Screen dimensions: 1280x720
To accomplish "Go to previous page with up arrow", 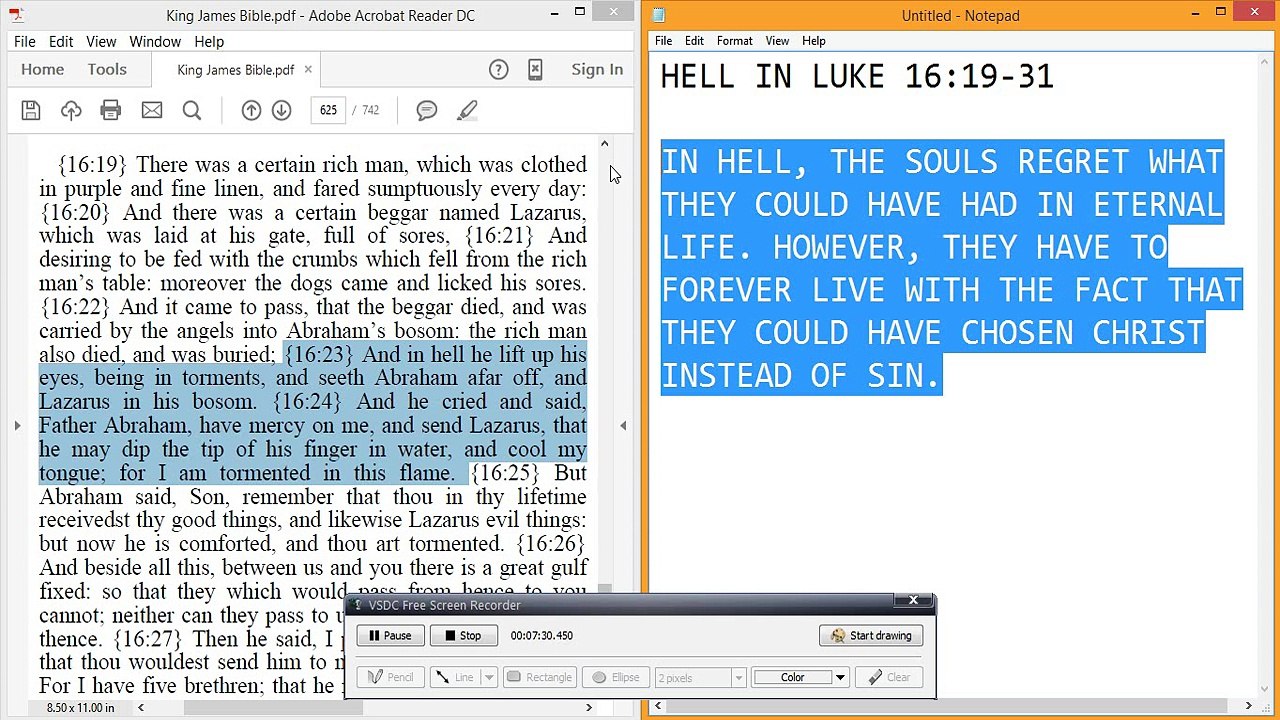I will tap(251, 111).
